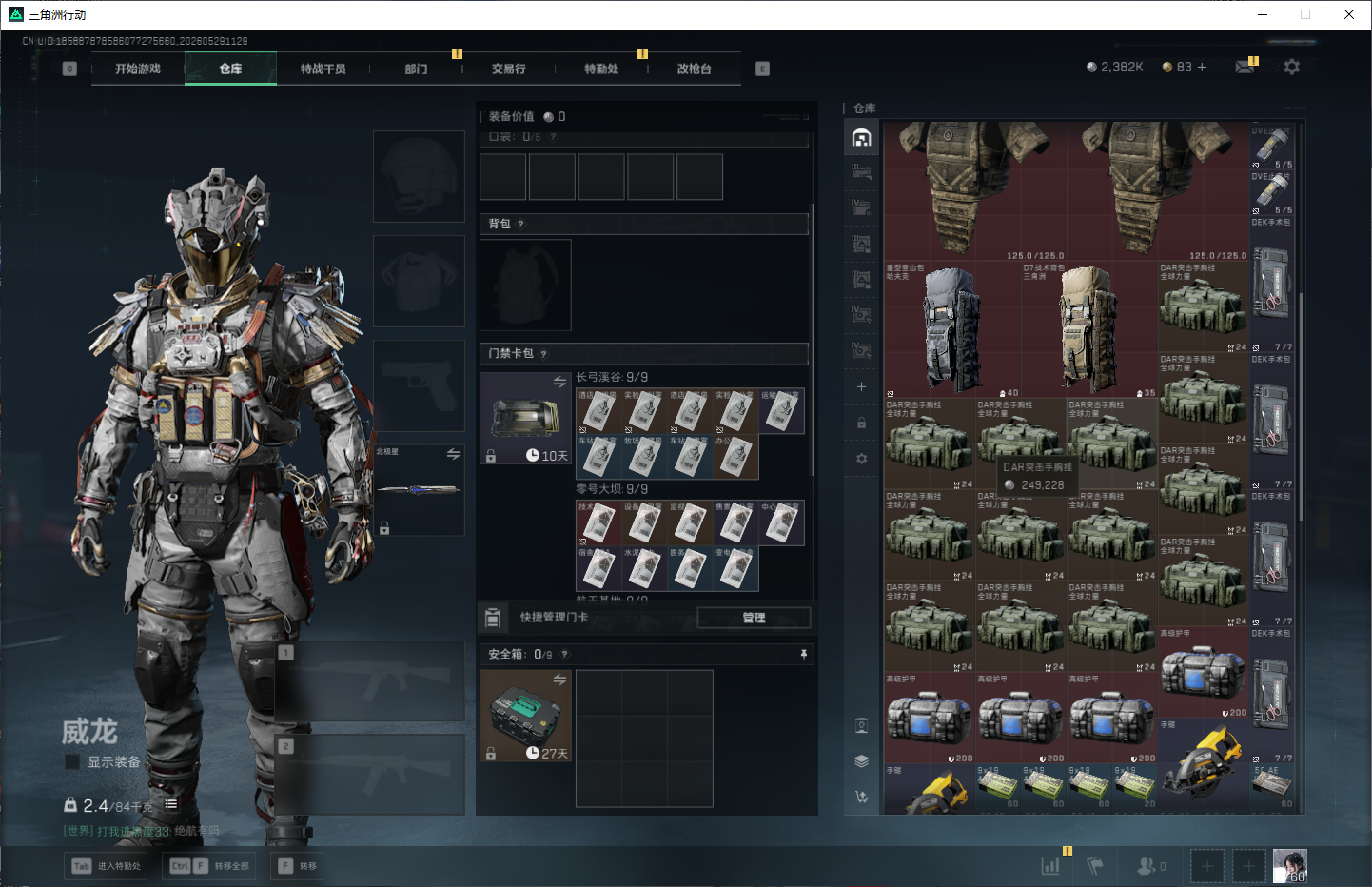The image size is (1372, 887).
Task: Switch to the 特勤处 tab
Action: 601,69
